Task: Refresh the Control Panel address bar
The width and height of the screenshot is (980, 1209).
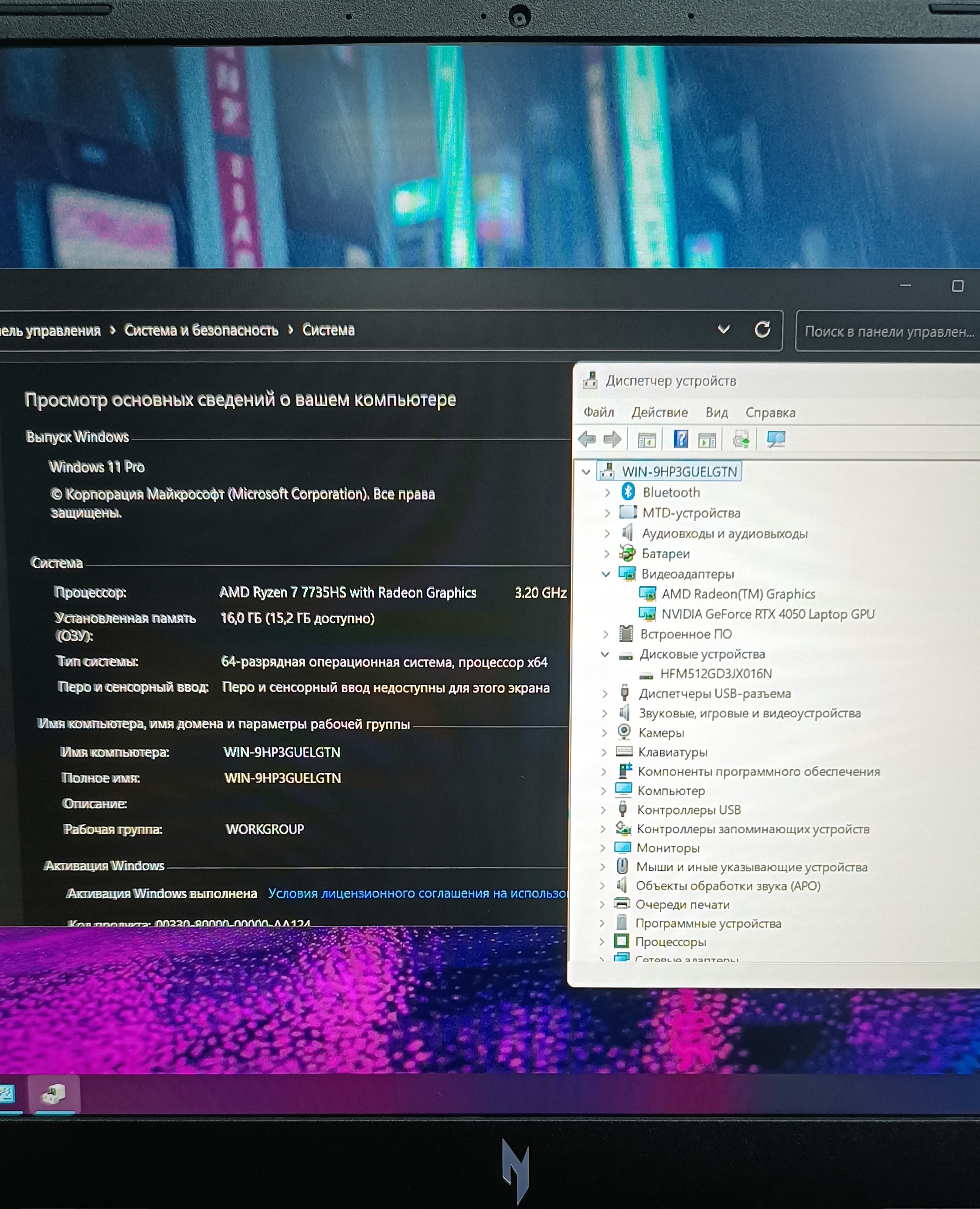Action: pos(762,329)
